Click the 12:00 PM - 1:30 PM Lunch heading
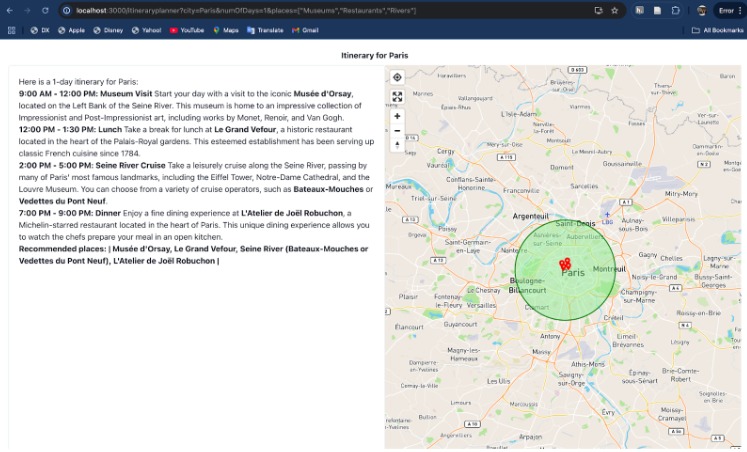The width and height of the screenshot is (747, 452). pos(70,130)
